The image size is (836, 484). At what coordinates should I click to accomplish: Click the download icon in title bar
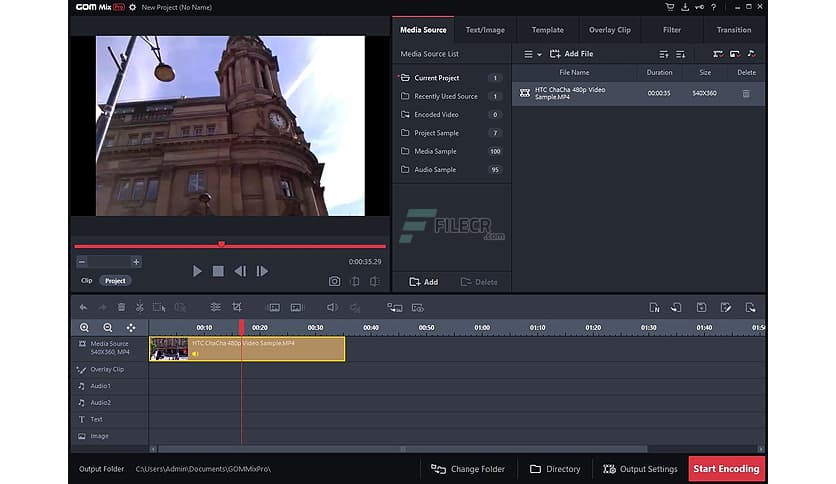(685, 7)
